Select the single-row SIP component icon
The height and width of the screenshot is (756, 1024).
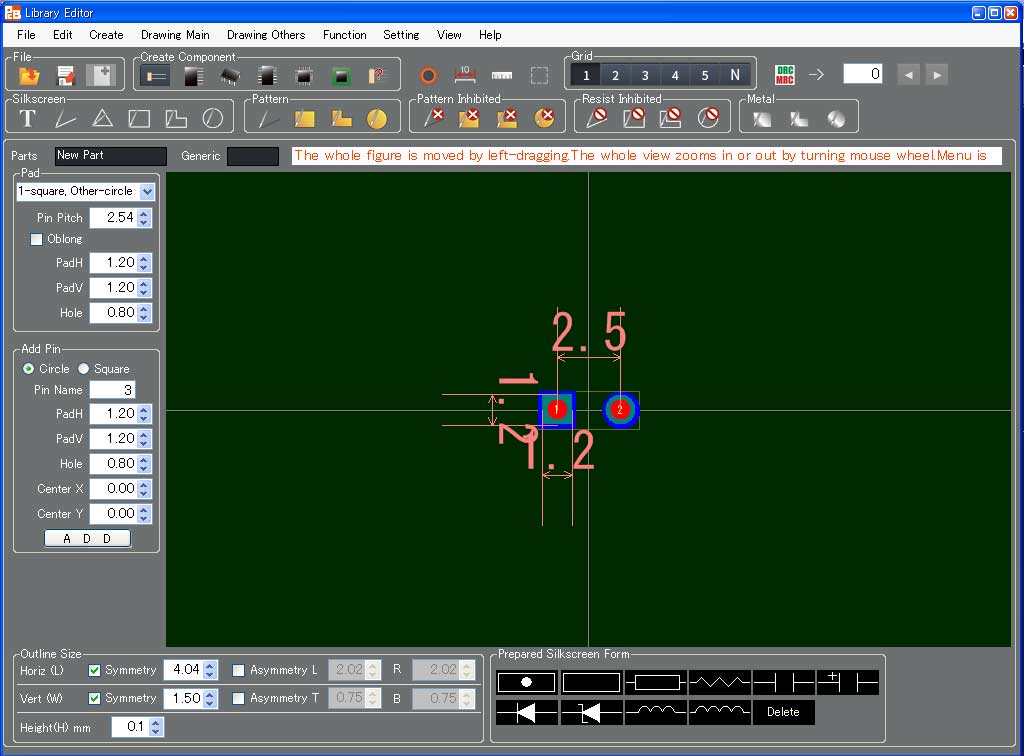click(193, 76)
